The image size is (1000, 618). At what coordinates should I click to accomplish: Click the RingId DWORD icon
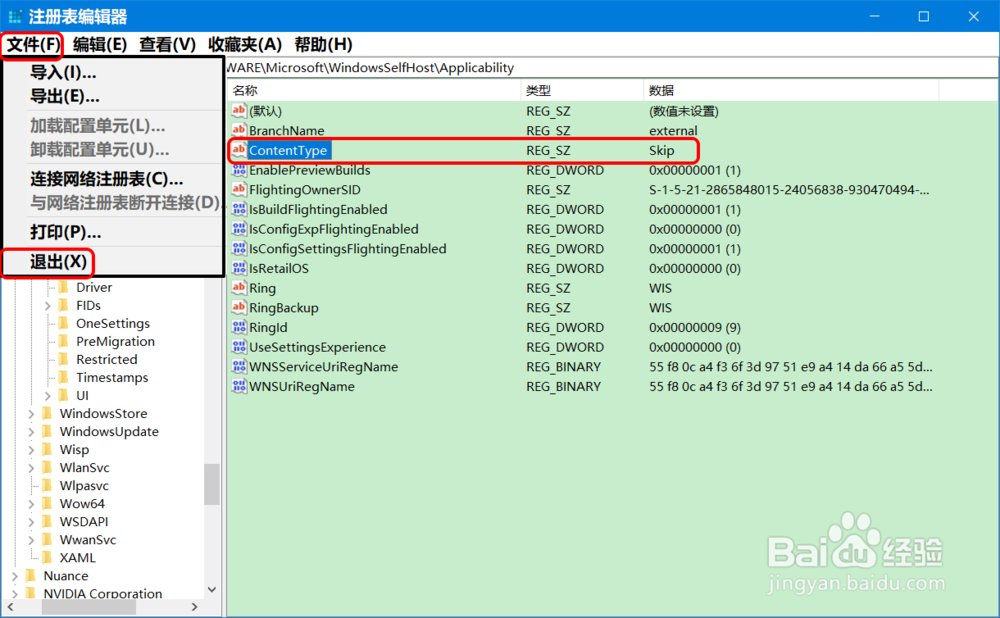pos(239,327)
